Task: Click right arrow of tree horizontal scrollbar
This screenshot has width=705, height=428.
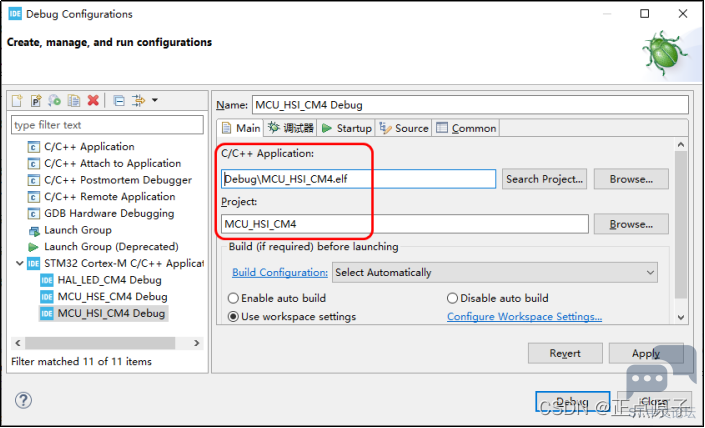Action: [x=196, y=343]
